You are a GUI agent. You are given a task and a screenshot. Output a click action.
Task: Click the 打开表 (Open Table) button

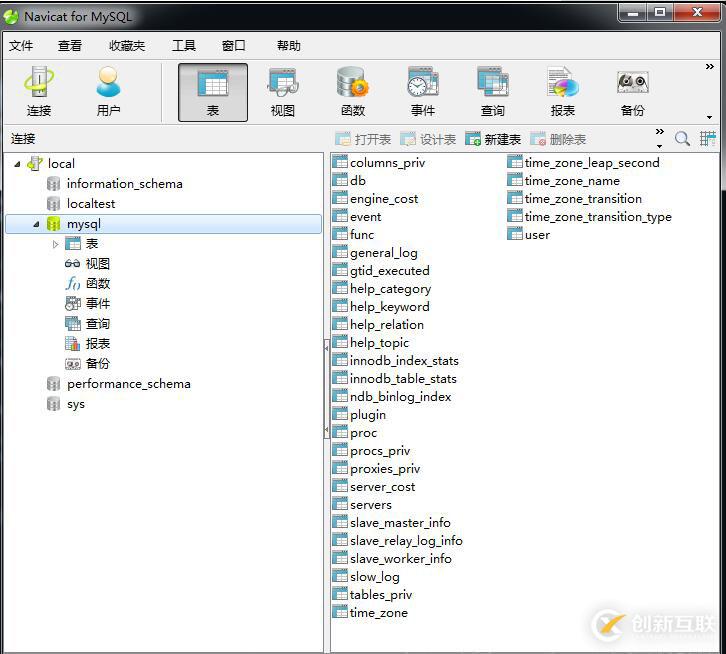(363, 139)
